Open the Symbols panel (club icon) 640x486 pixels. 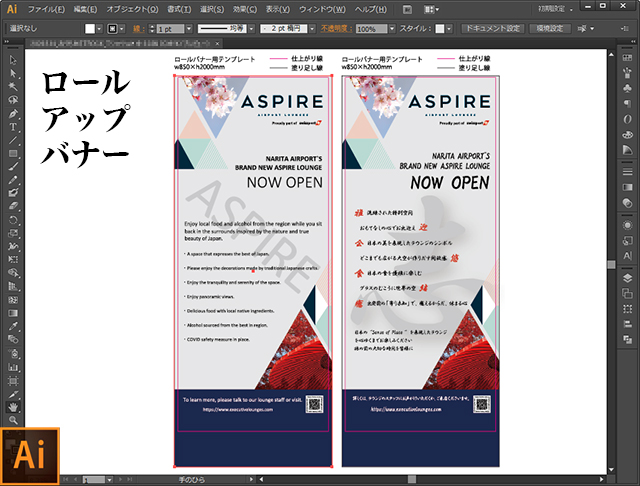[627, 88]
